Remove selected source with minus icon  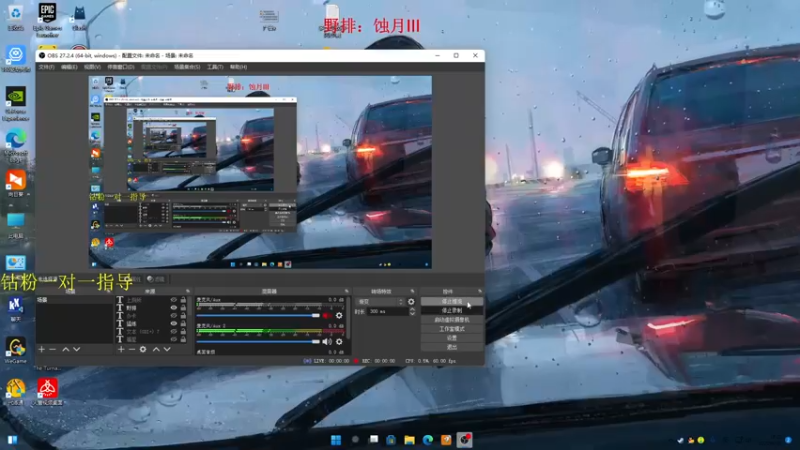132,349
